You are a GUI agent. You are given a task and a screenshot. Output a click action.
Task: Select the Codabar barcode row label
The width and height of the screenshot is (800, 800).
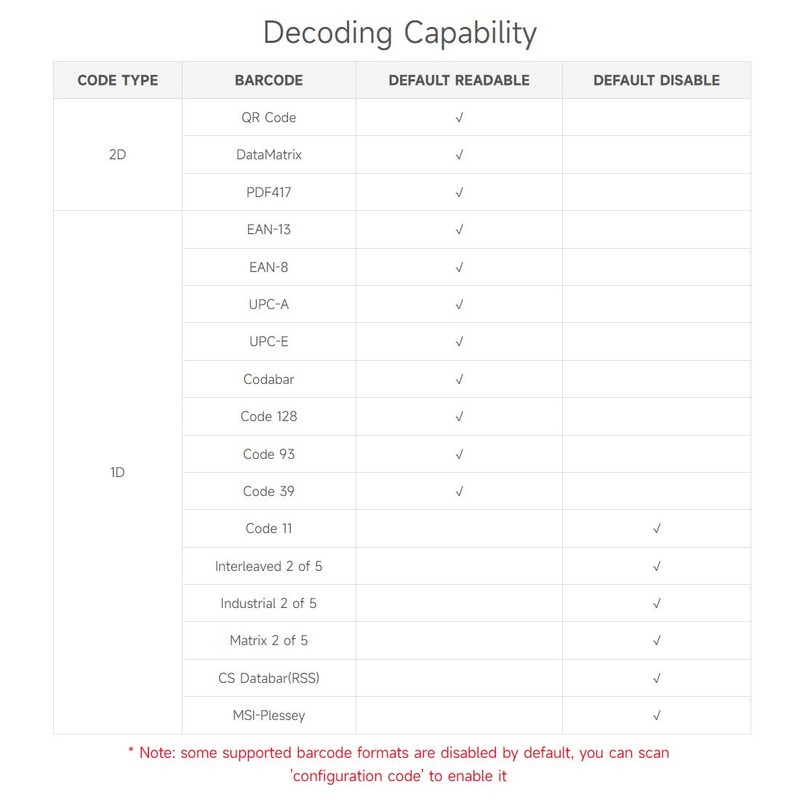click(x=268, y=379)
